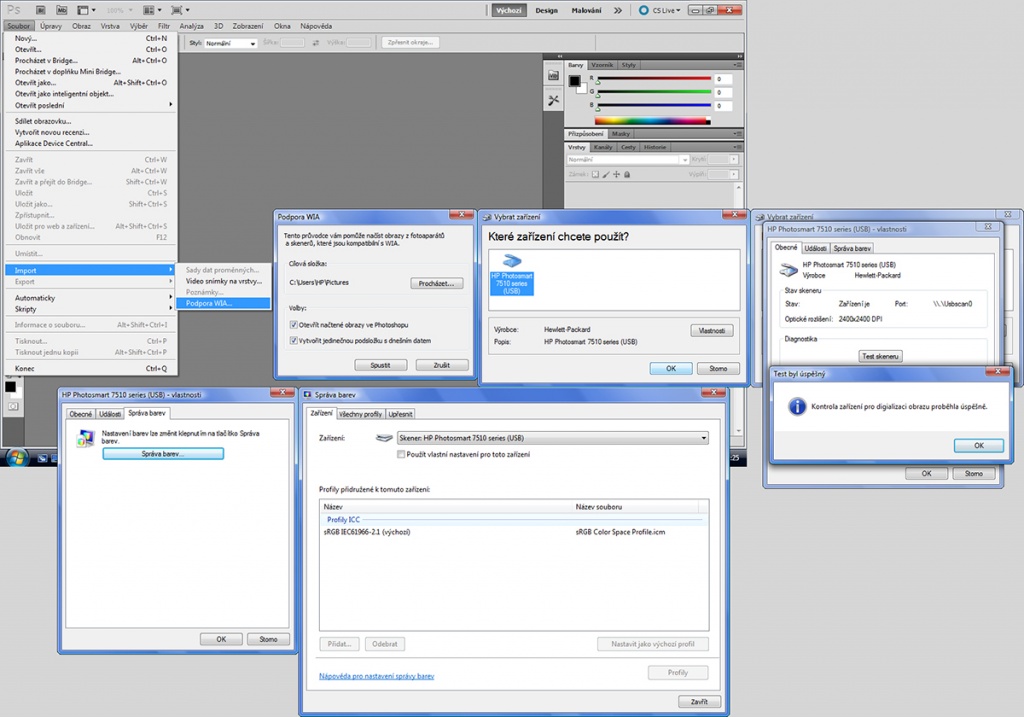Open the Masky tab

(620, 134)
